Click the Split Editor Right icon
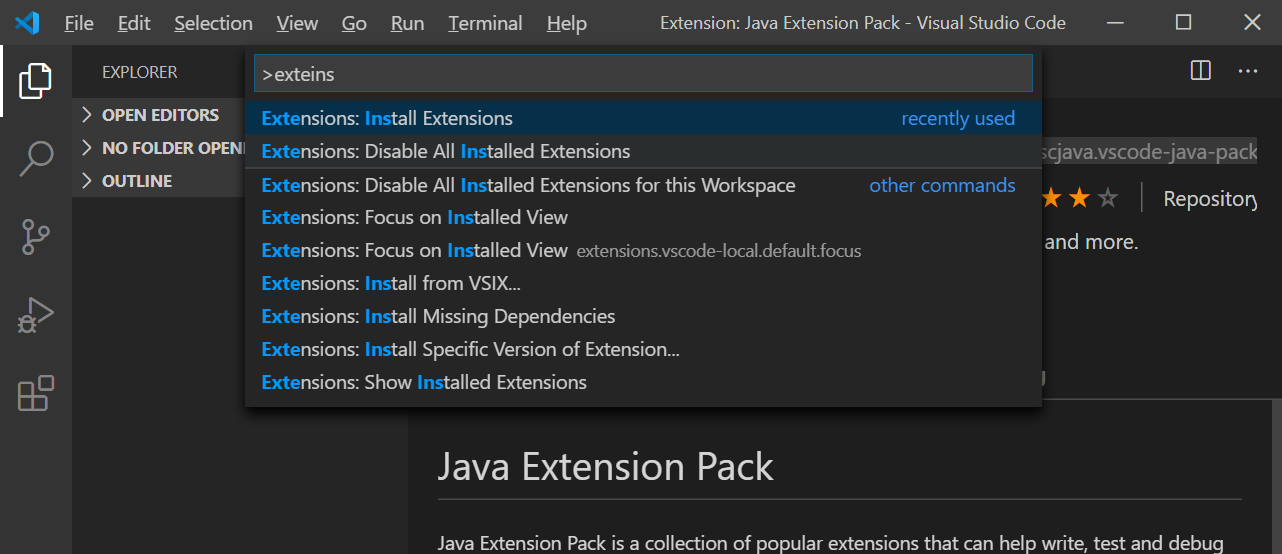 (1201, 71)
